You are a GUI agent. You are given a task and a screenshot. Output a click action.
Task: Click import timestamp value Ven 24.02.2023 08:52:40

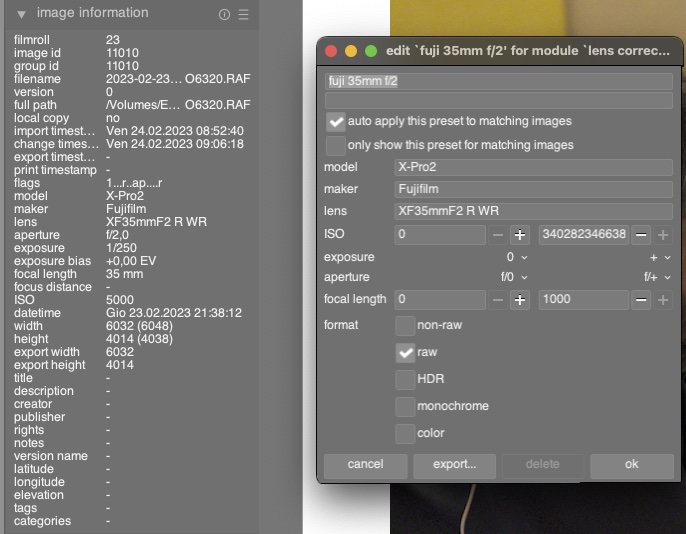click(x=175, y=131)
